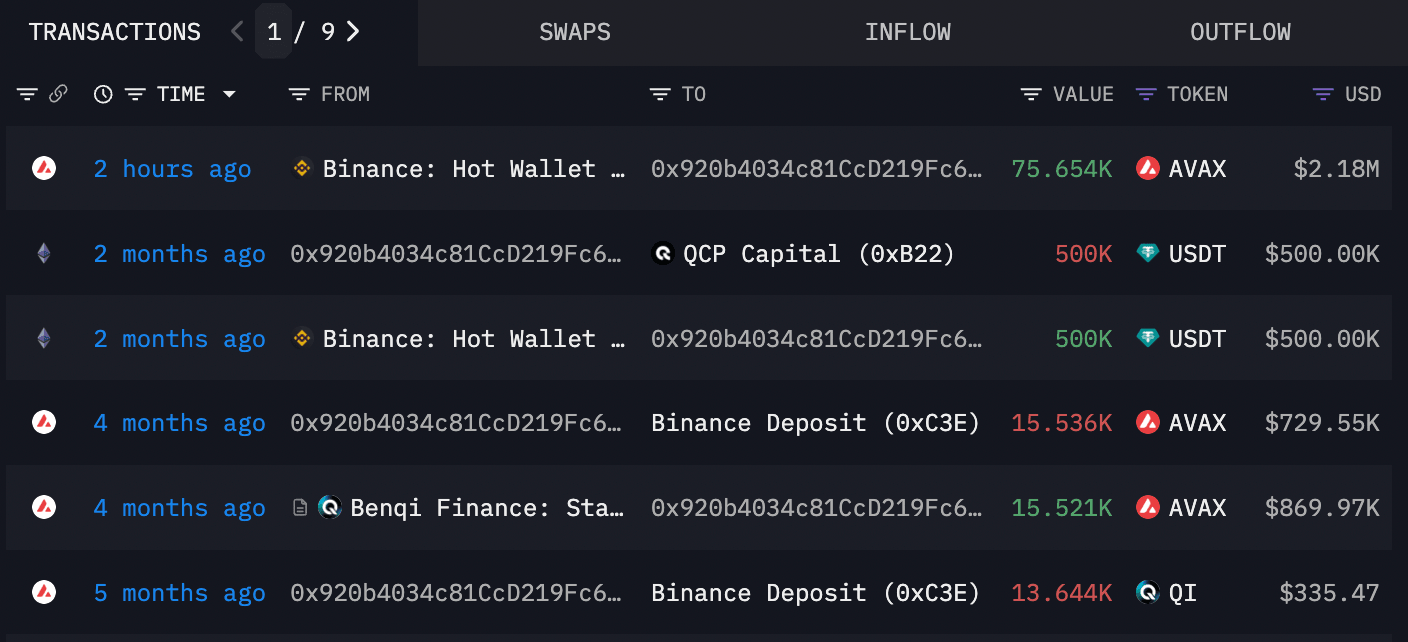1408x642 pixels.
Task: Click the link icon in the header row
Action: click(x=58, y=94)
